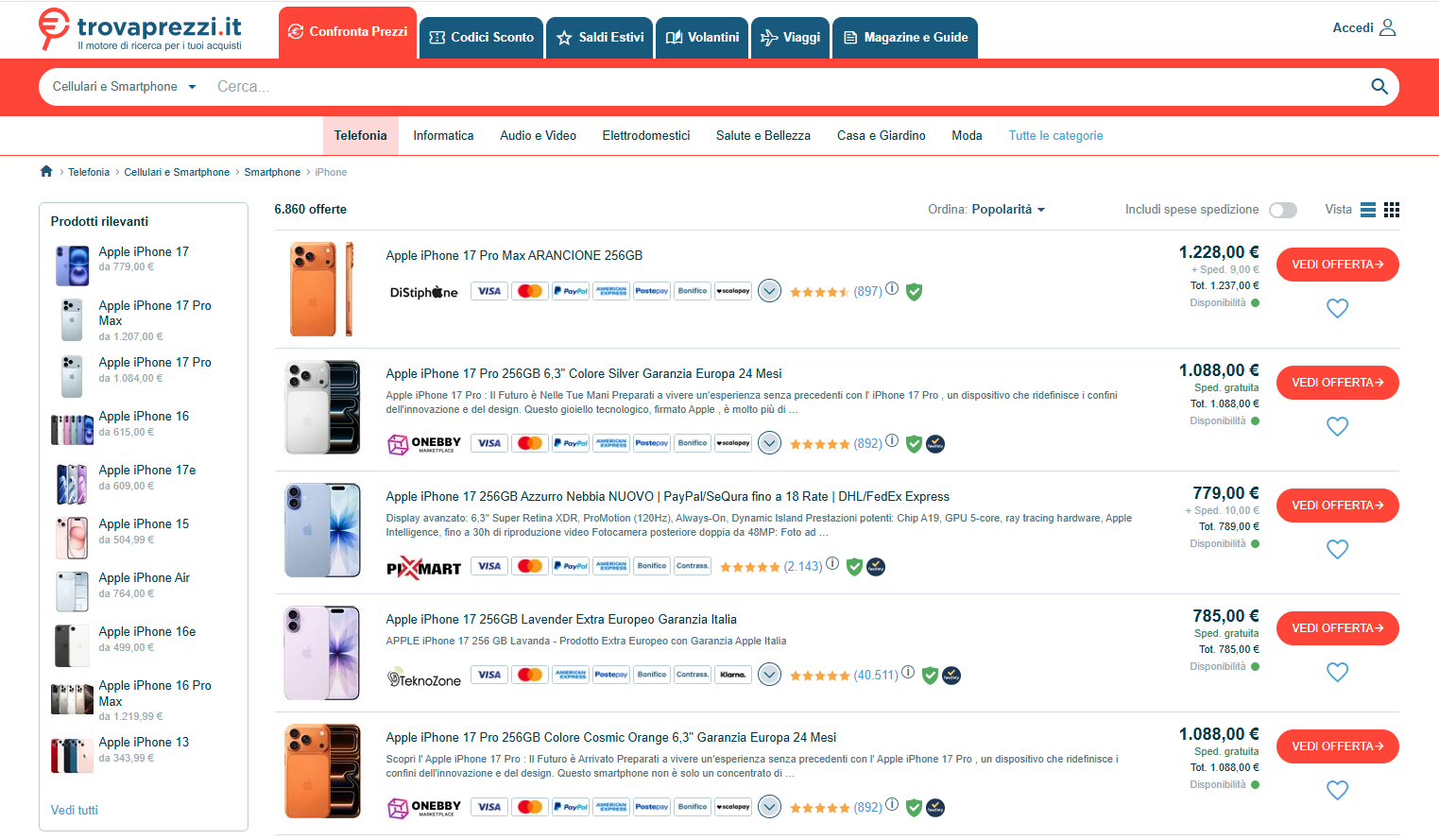Expand payment methods on DiStiphone offer
The height and width of the screenshot is (840, 1439).
tap(770, 291)
